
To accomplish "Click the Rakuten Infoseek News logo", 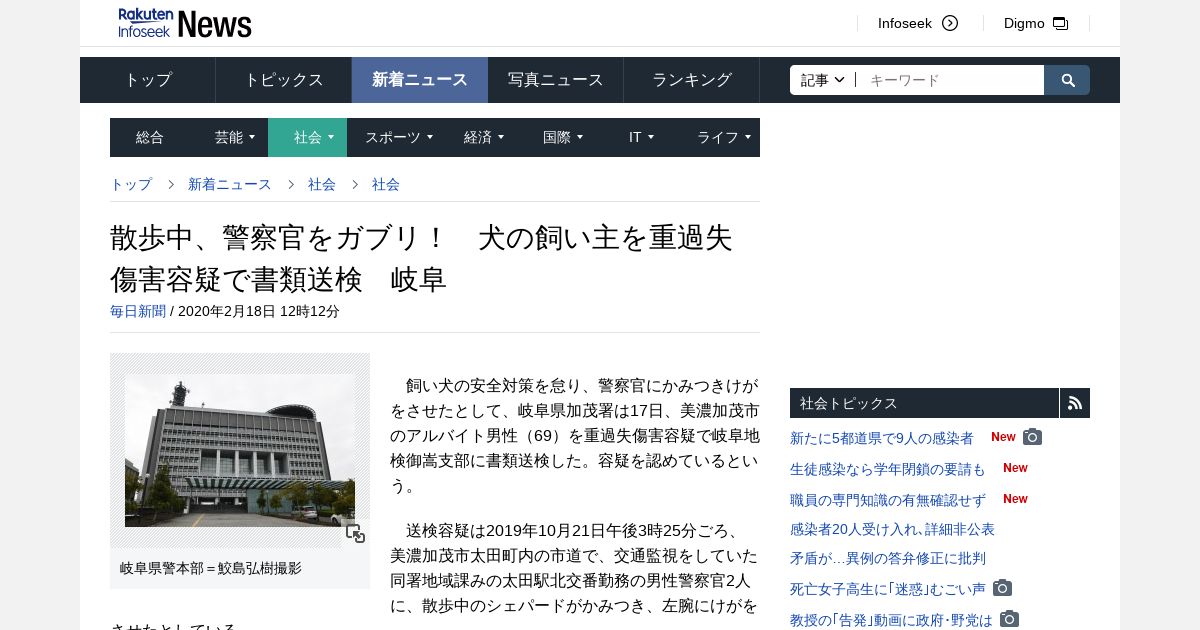I will (x=185, y=23).
